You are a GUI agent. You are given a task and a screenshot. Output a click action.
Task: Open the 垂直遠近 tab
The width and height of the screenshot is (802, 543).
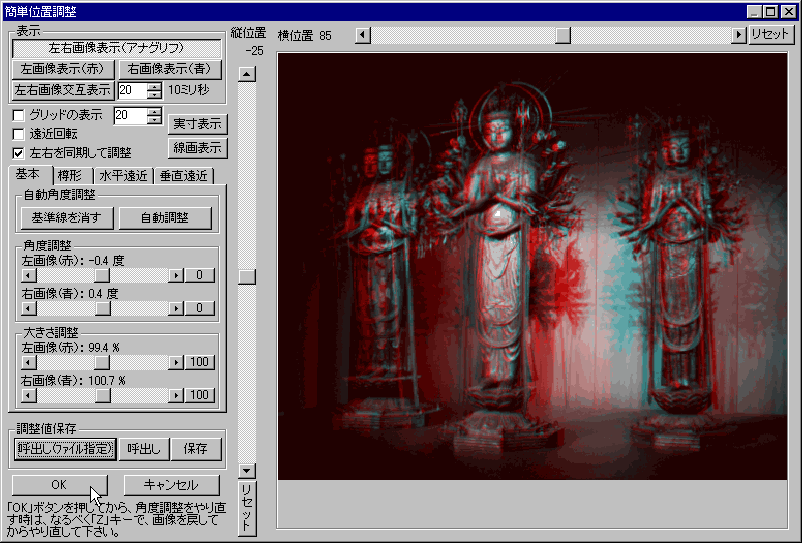pos(184,176)
